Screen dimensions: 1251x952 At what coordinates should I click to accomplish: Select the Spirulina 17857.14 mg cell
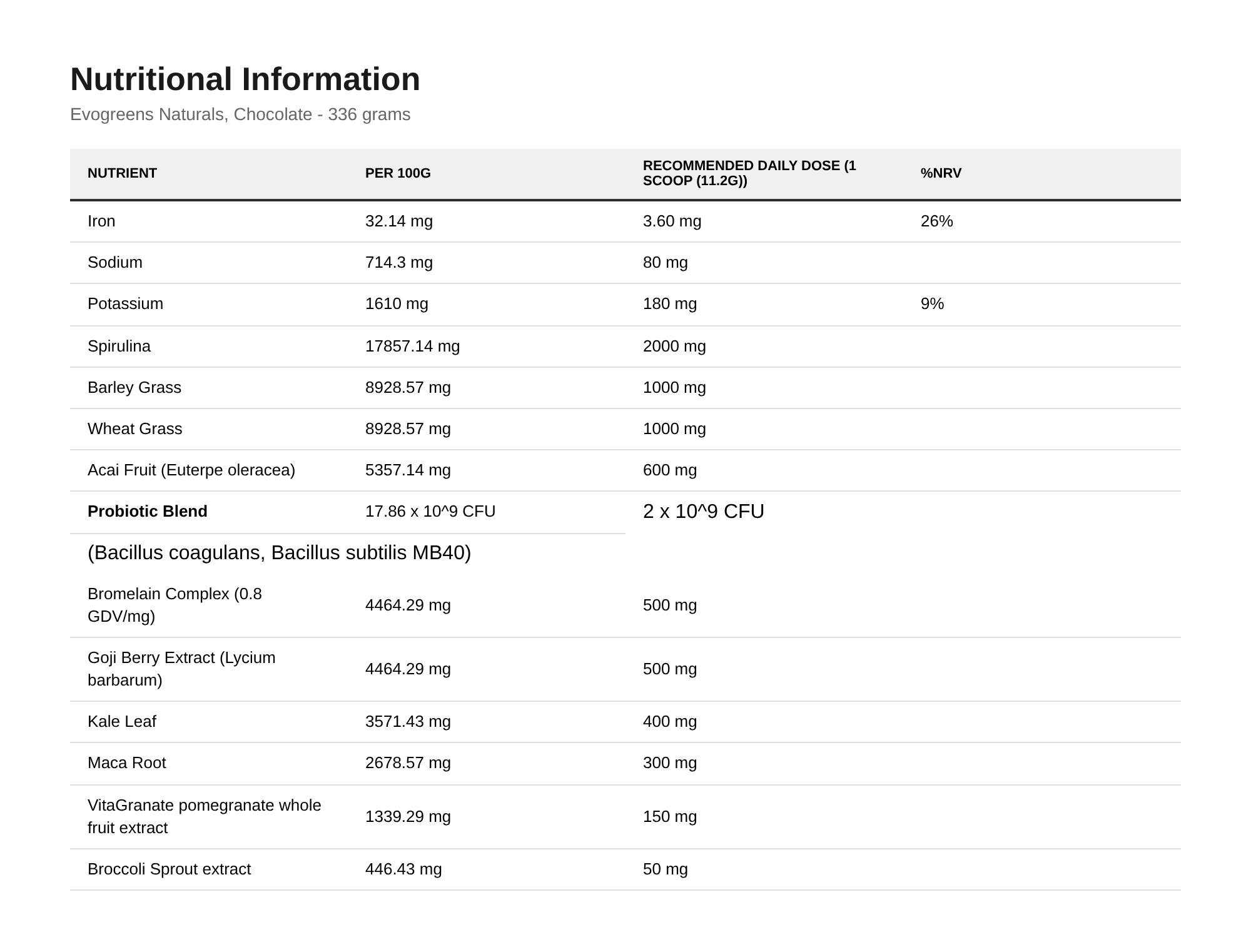coord(412,347)
